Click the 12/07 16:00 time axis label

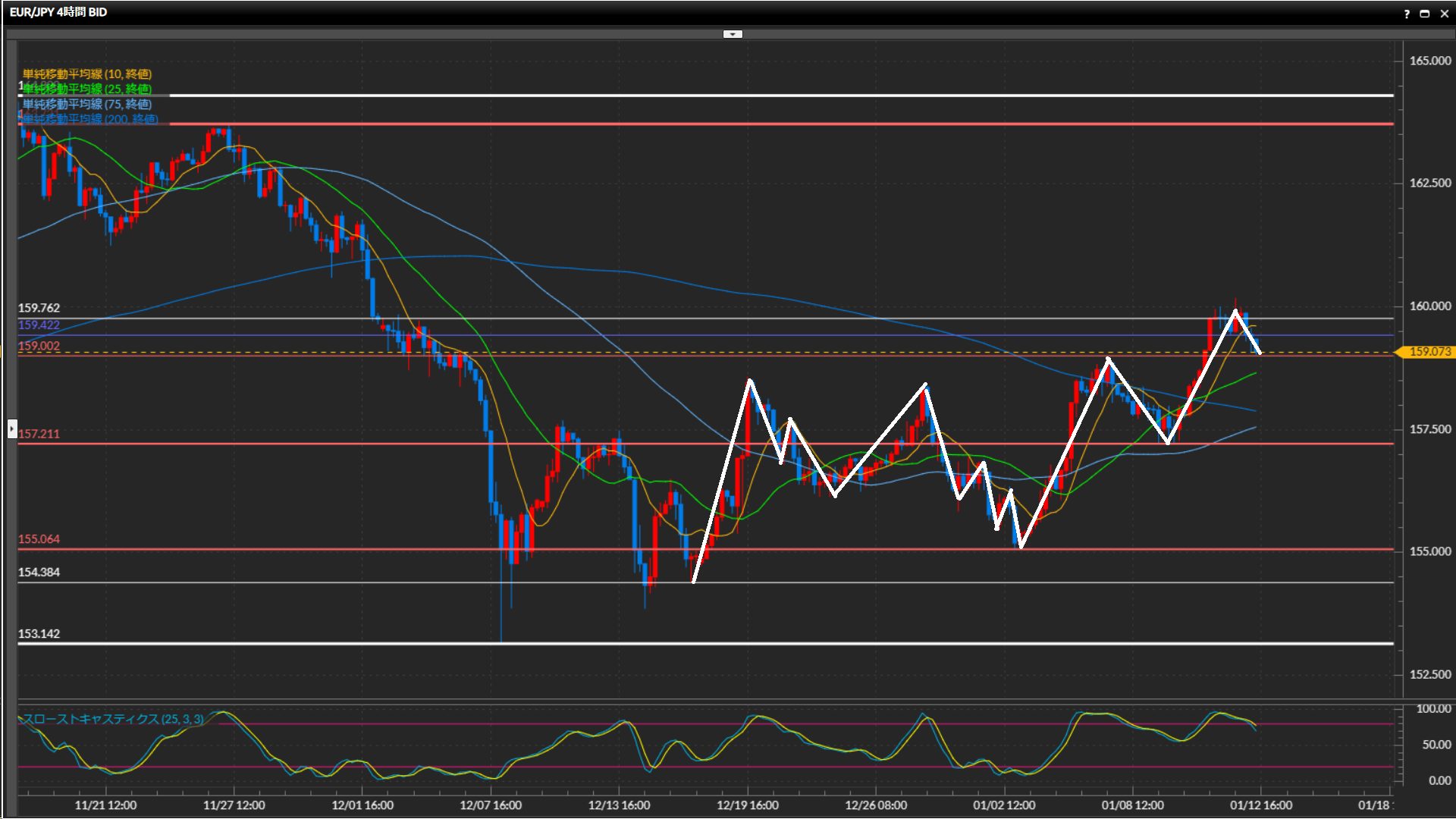tap(491, 805)
